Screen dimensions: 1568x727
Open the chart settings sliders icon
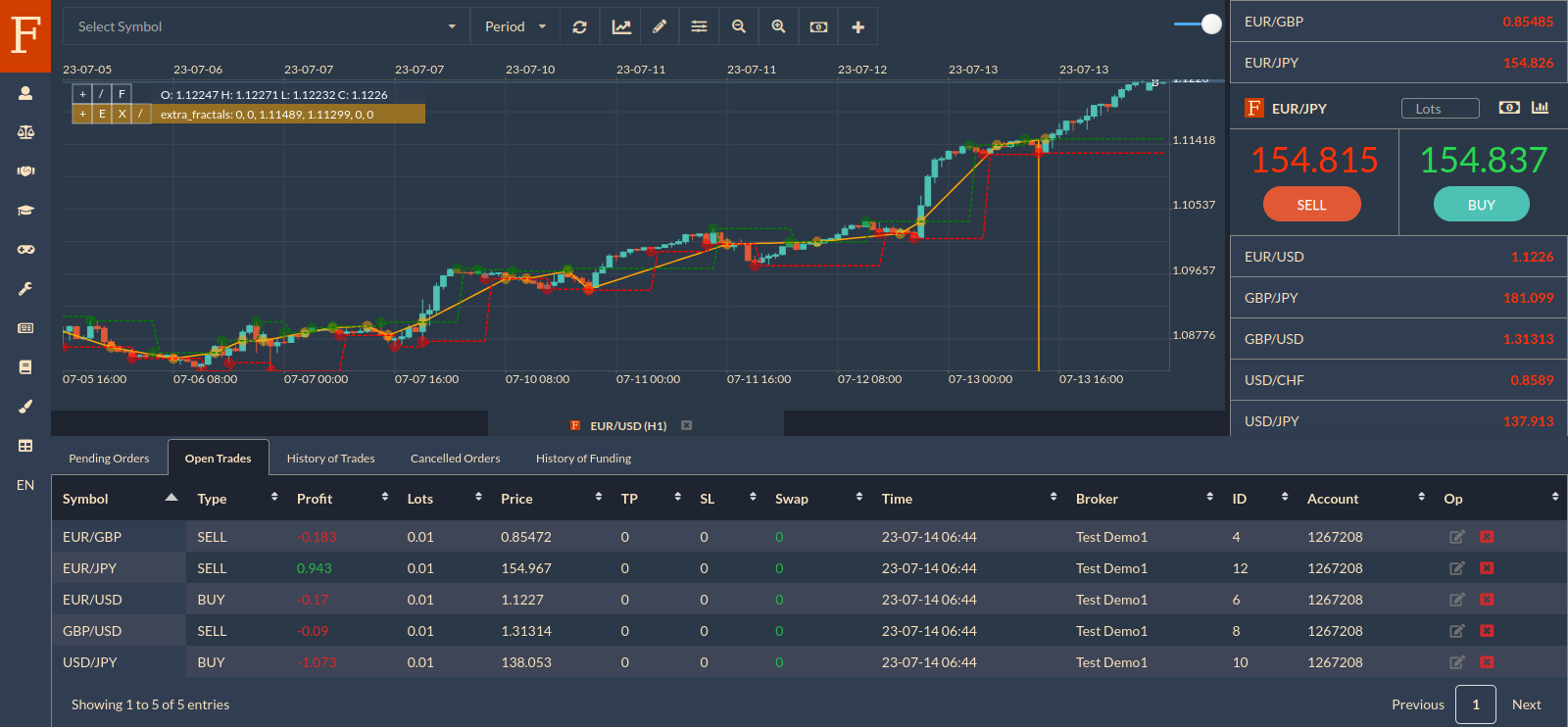(x=699, y=26)
